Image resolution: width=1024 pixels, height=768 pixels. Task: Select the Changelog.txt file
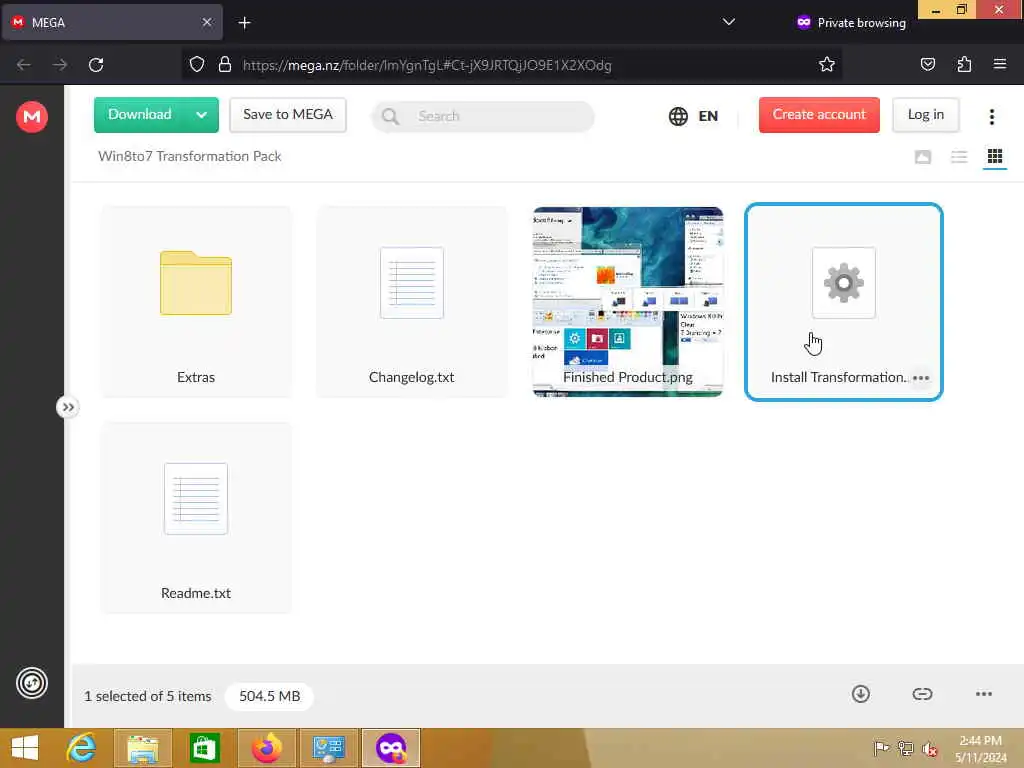click(x=411, y=301)
